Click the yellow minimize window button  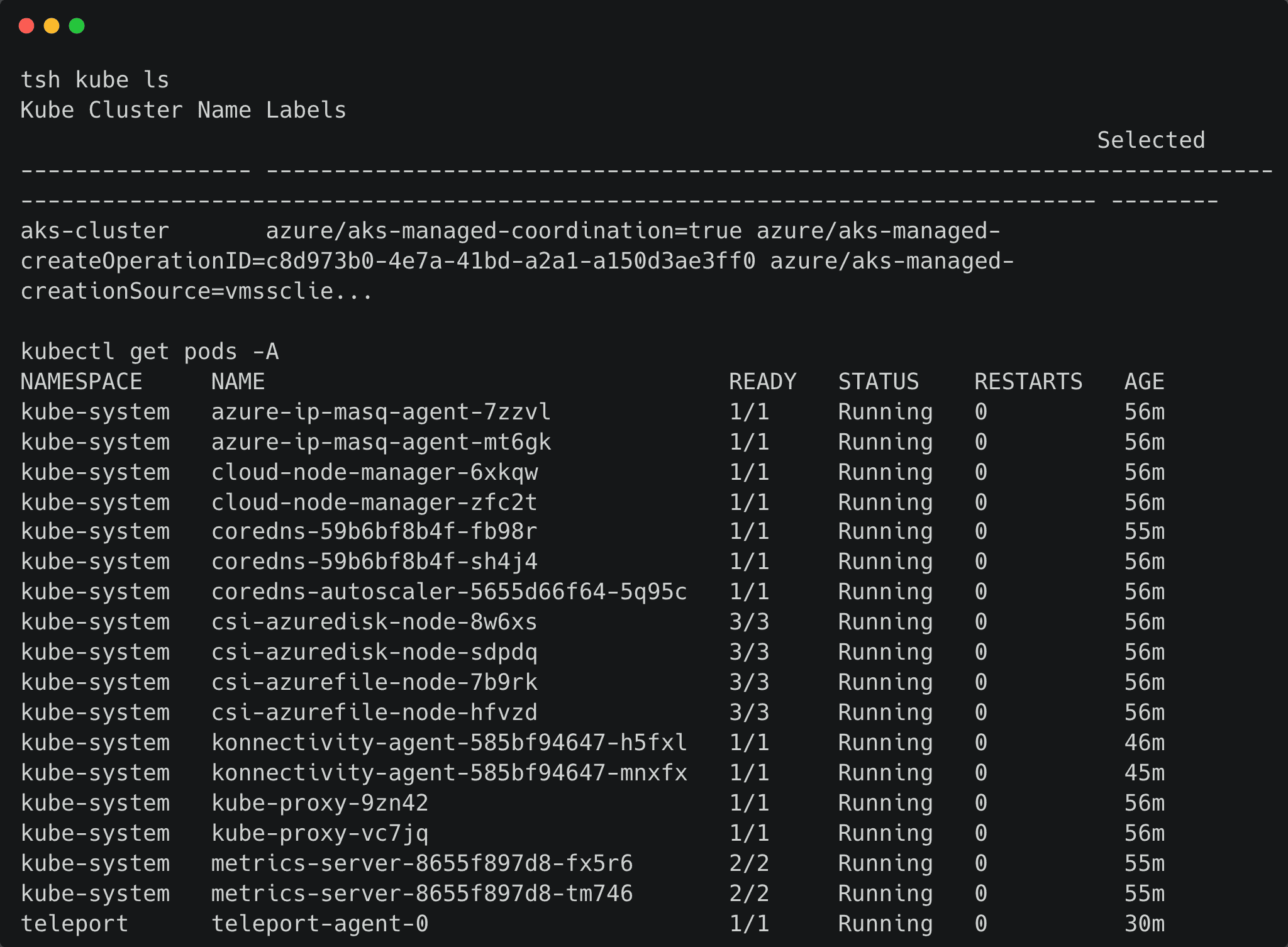[x=52, y=26]
